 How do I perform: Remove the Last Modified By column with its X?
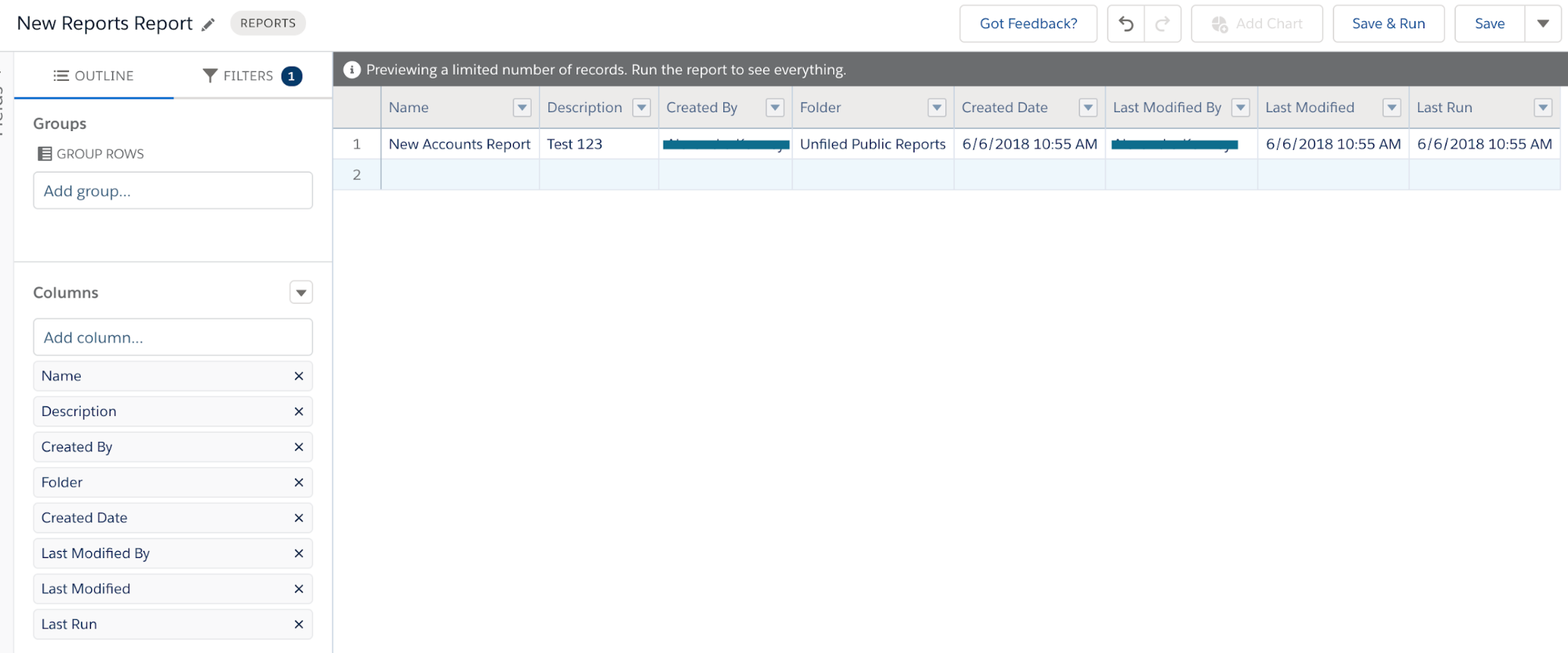coord(299,553)
